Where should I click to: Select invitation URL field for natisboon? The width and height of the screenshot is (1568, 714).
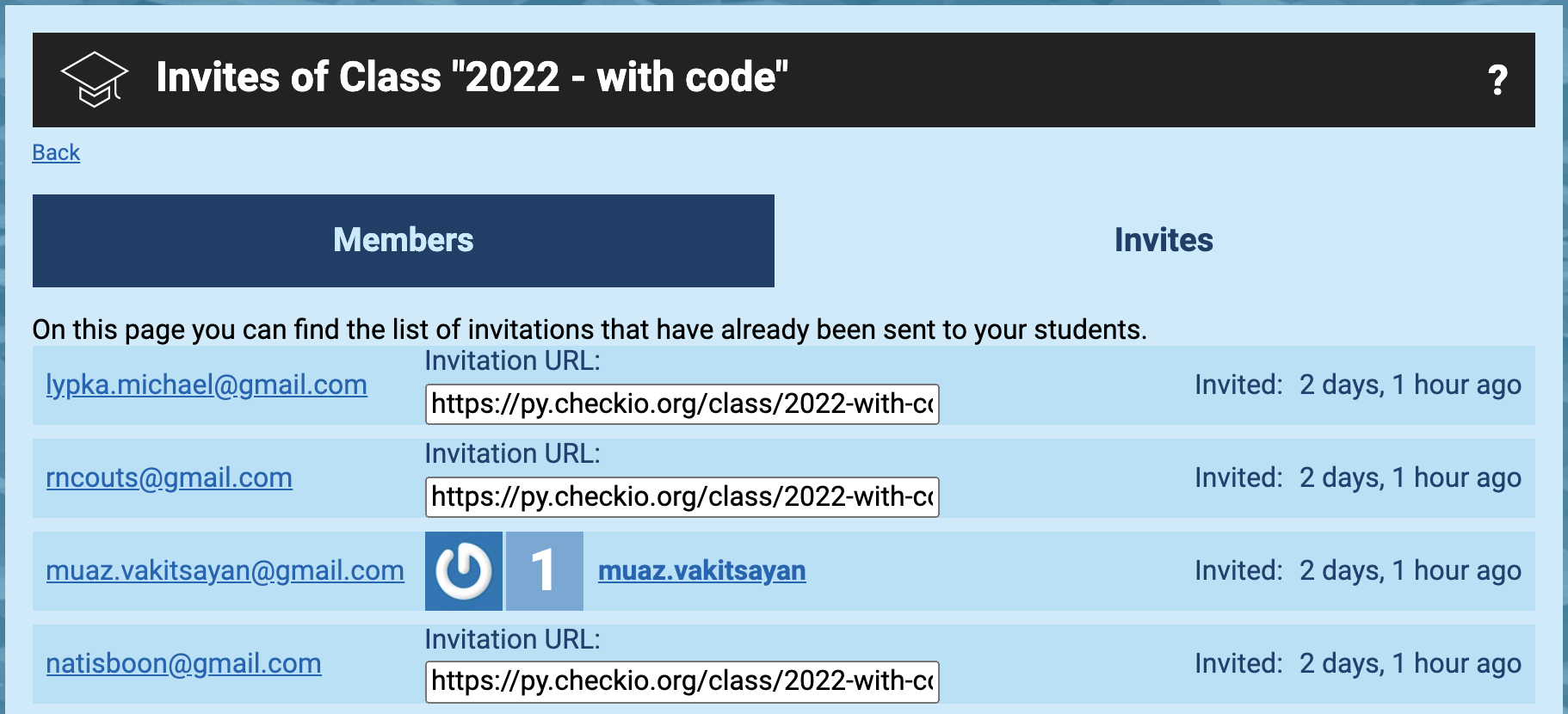coord(682,681)
